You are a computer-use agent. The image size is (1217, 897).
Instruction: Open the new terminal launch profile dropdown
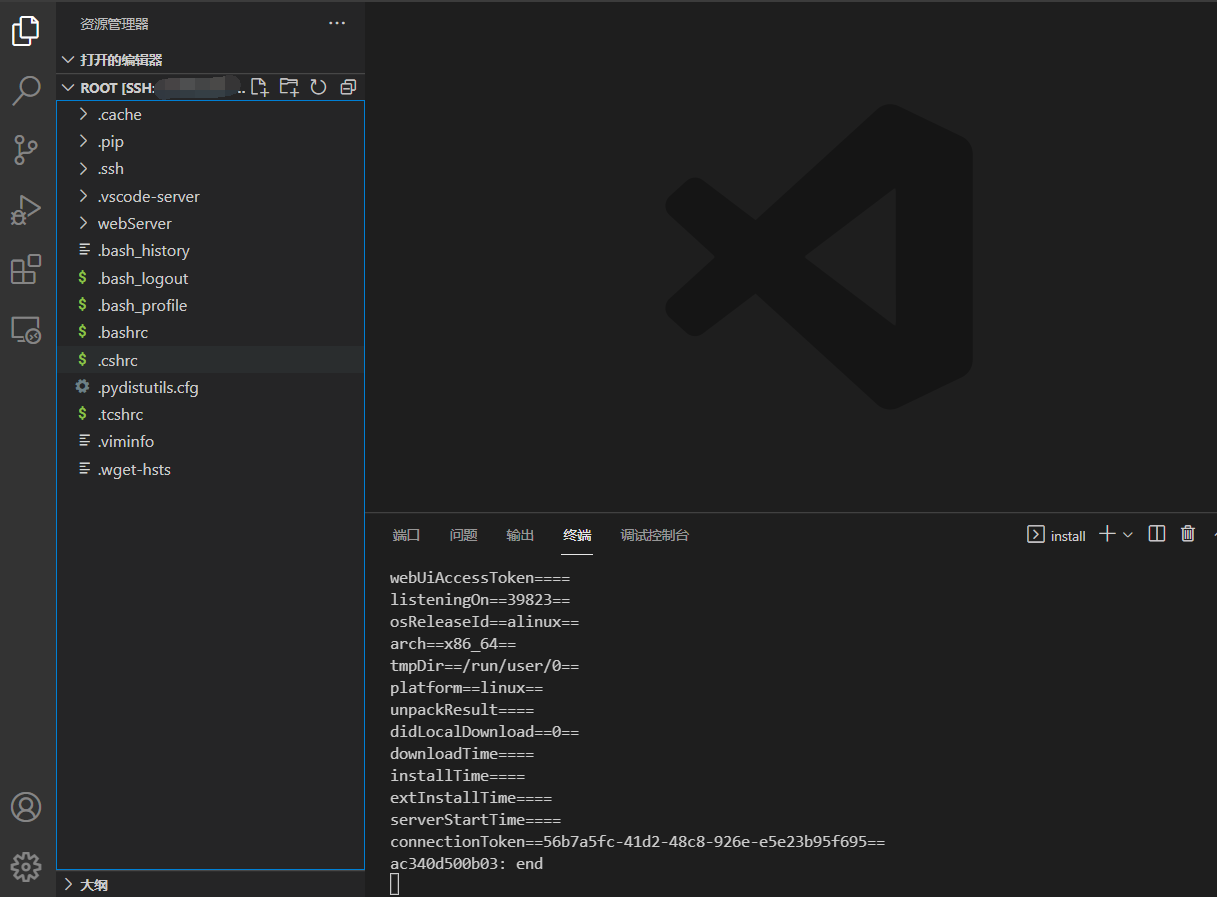[1128, 535]
